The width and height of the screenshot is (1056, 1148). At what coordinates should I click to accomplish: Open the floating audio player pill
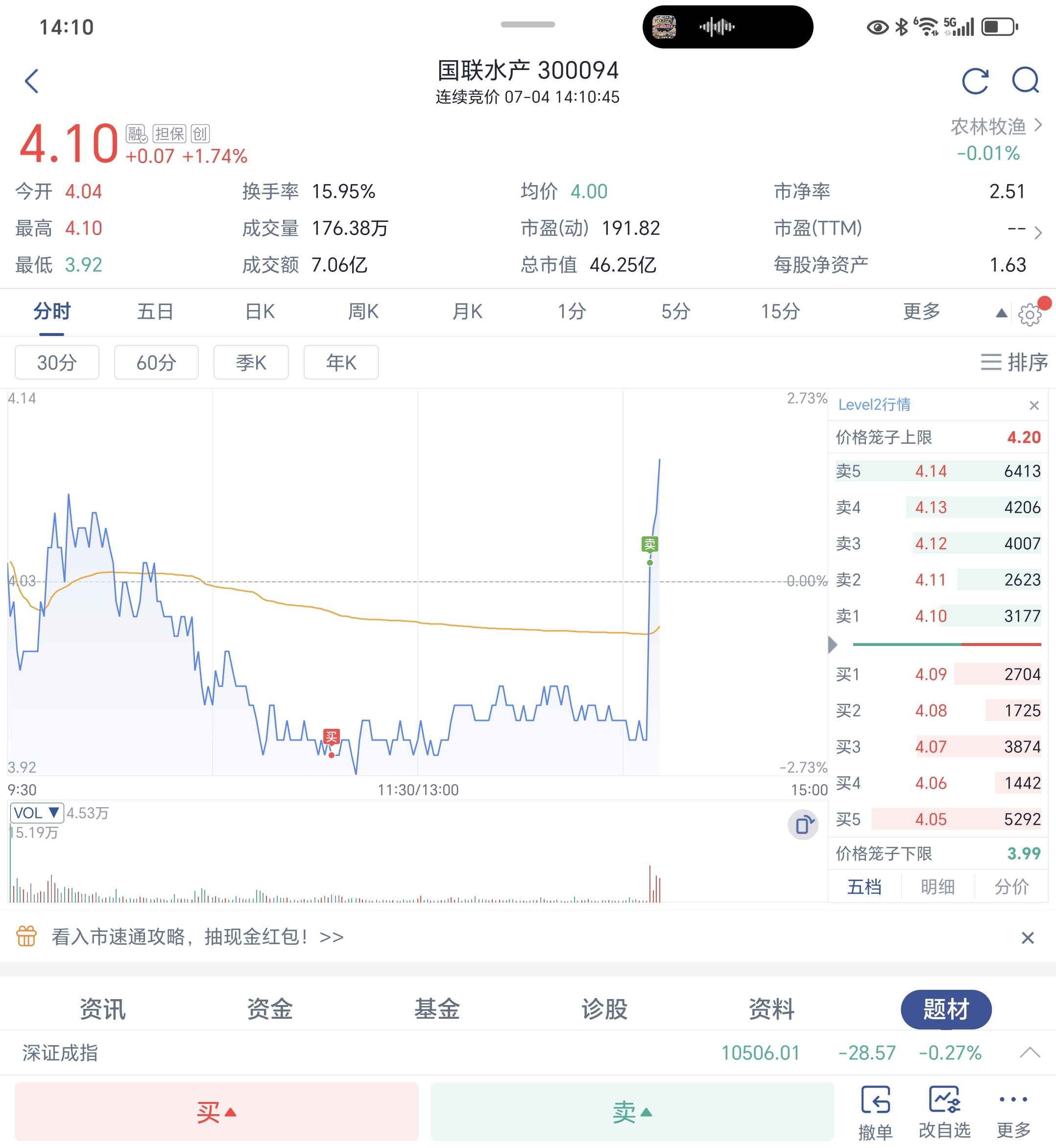727,27
